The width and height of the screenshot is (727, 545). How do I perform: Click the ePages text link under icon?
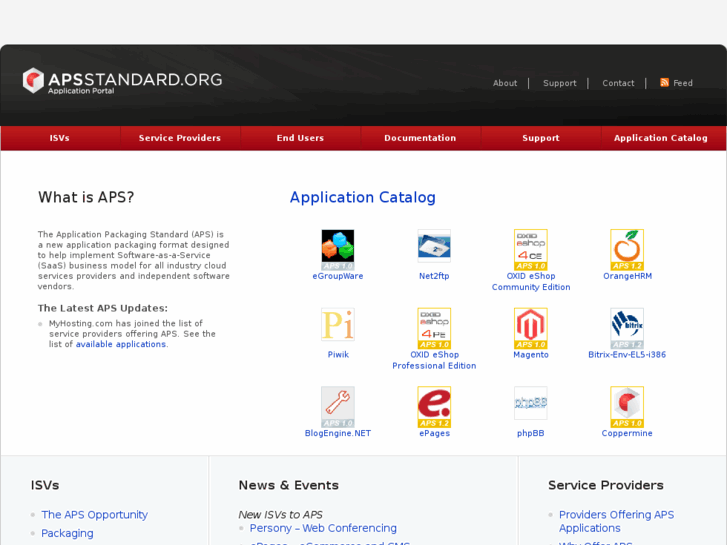(x=434, y=433)
